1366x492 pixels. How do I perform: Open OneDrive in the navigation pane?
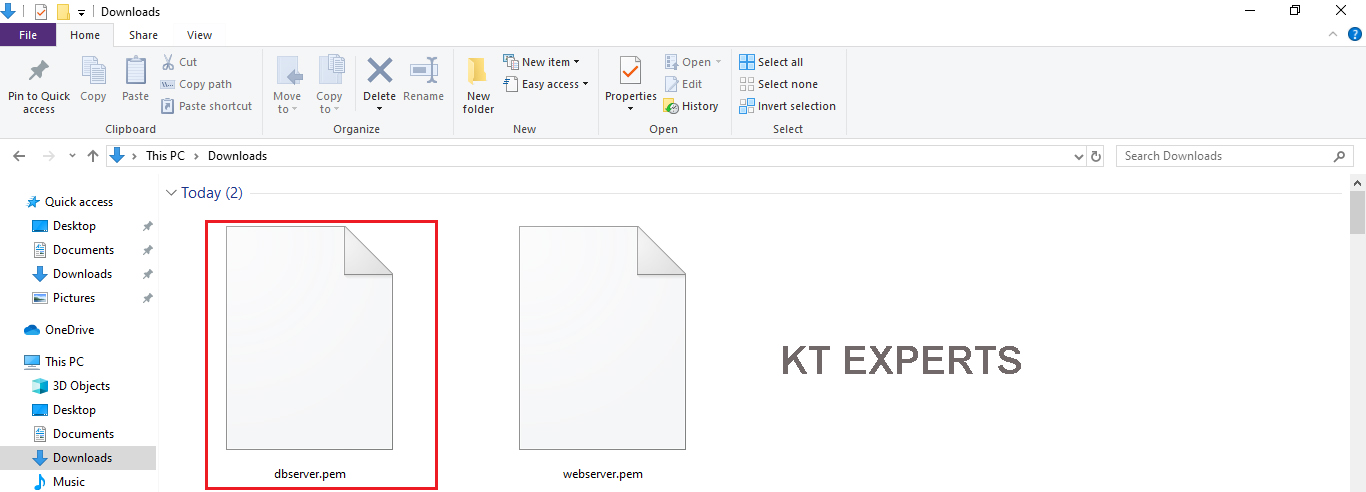[69, 330]
